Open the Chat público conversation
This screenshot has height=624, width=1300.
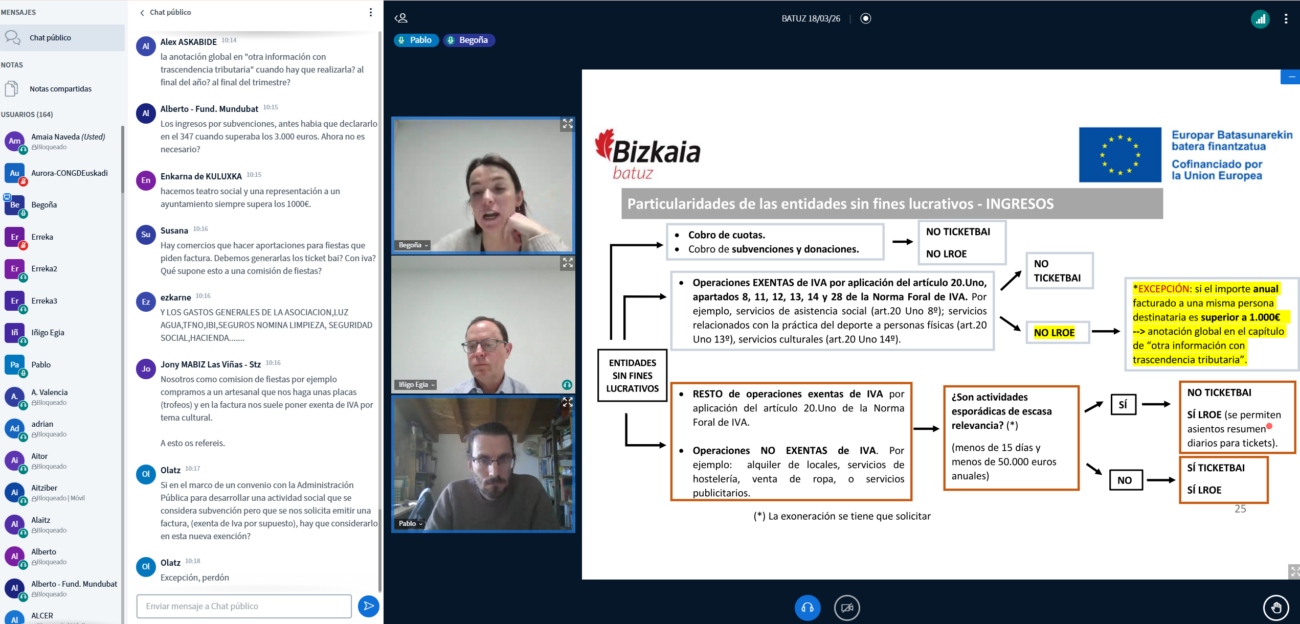click(50, 38)
